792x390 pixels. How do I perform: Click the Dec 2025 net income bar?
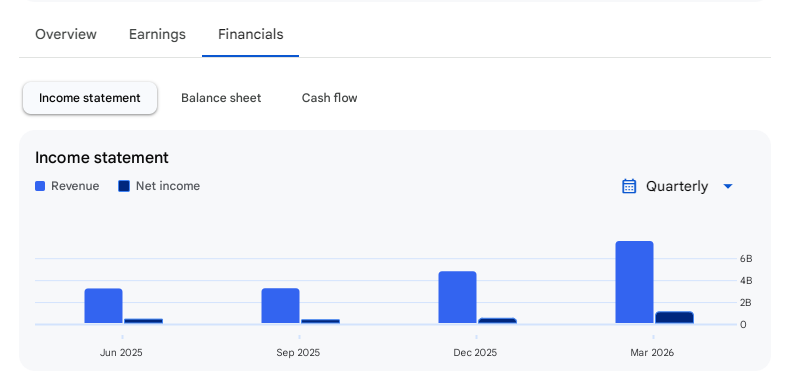(x=497, y=321)
